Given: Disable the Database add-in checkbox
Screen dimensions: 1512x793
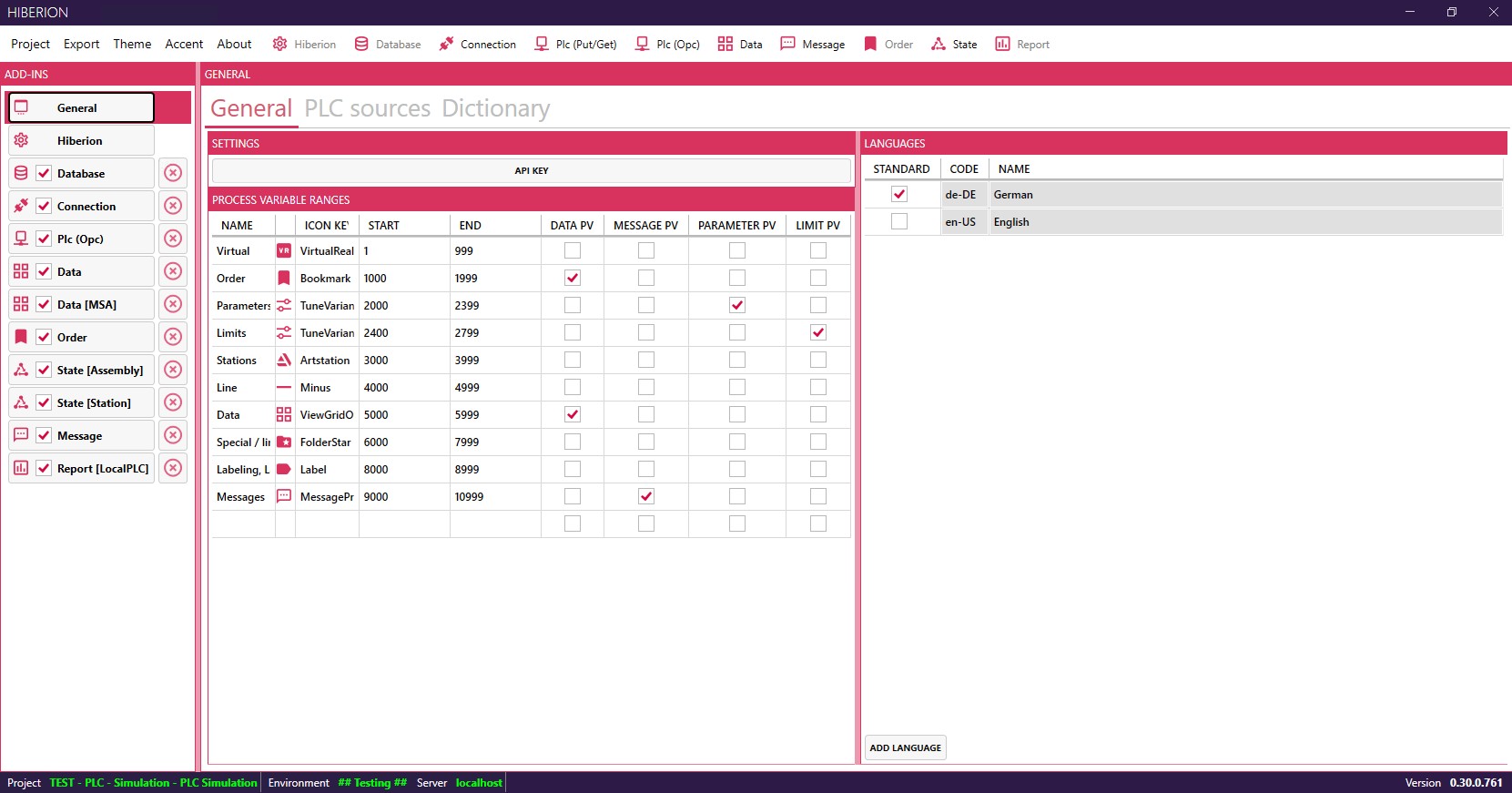Looking at the screenshot, I should [44, 173].
